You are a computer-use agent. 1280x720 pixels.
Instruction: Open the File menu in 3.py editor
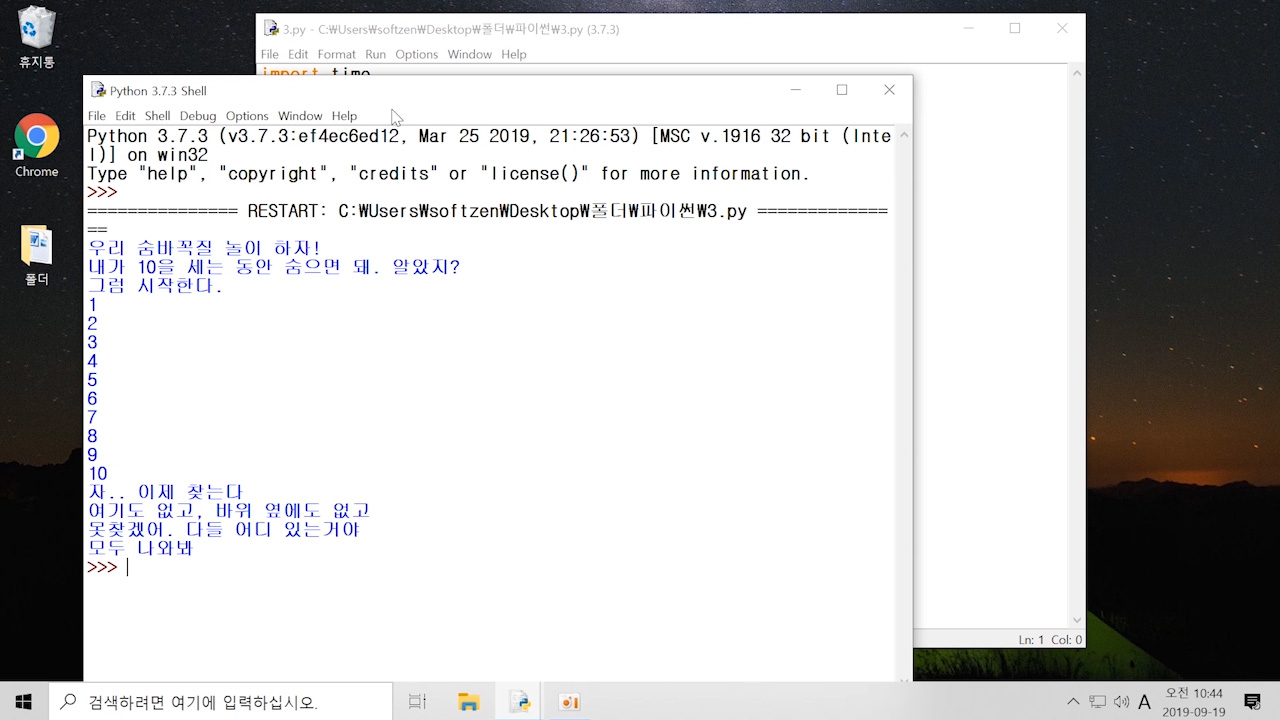coord(270,54)
